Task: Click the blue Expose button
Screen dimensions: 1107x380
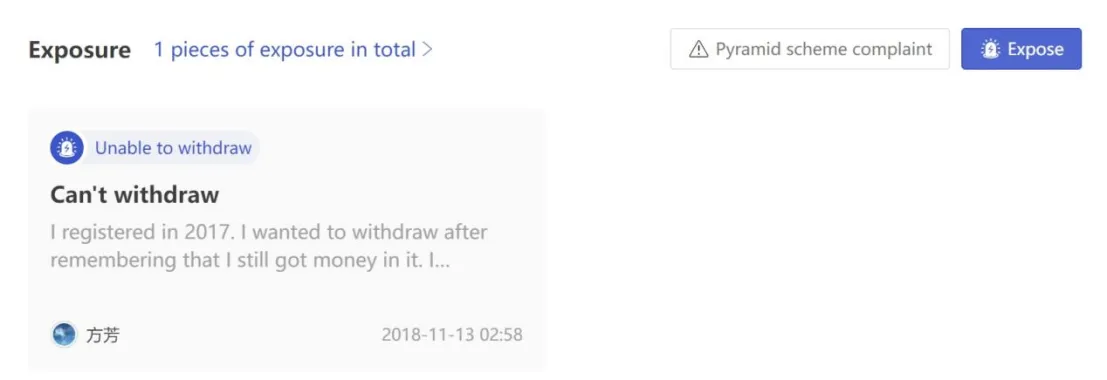Action: click(1021, 49)
